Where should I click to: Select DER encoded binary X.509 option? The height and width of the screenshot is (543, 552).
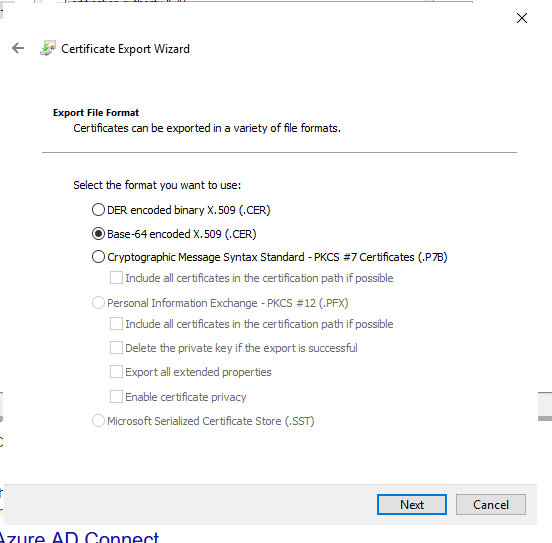coord(98,210)
